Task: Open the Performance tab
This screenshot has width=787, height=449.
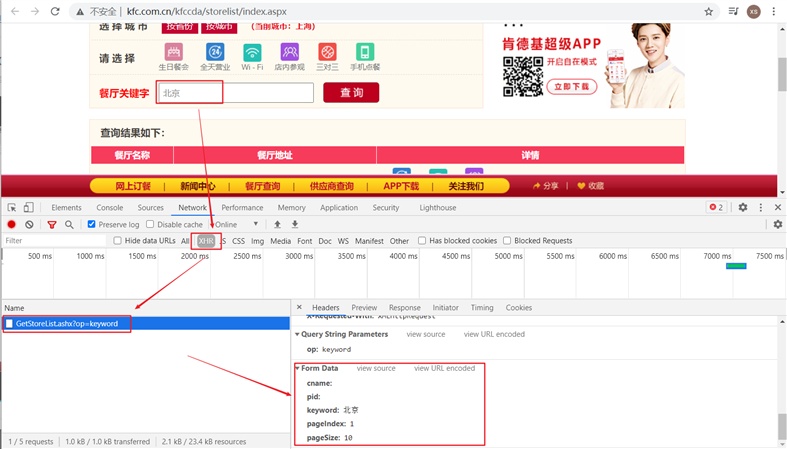Action: coord(242,207)
